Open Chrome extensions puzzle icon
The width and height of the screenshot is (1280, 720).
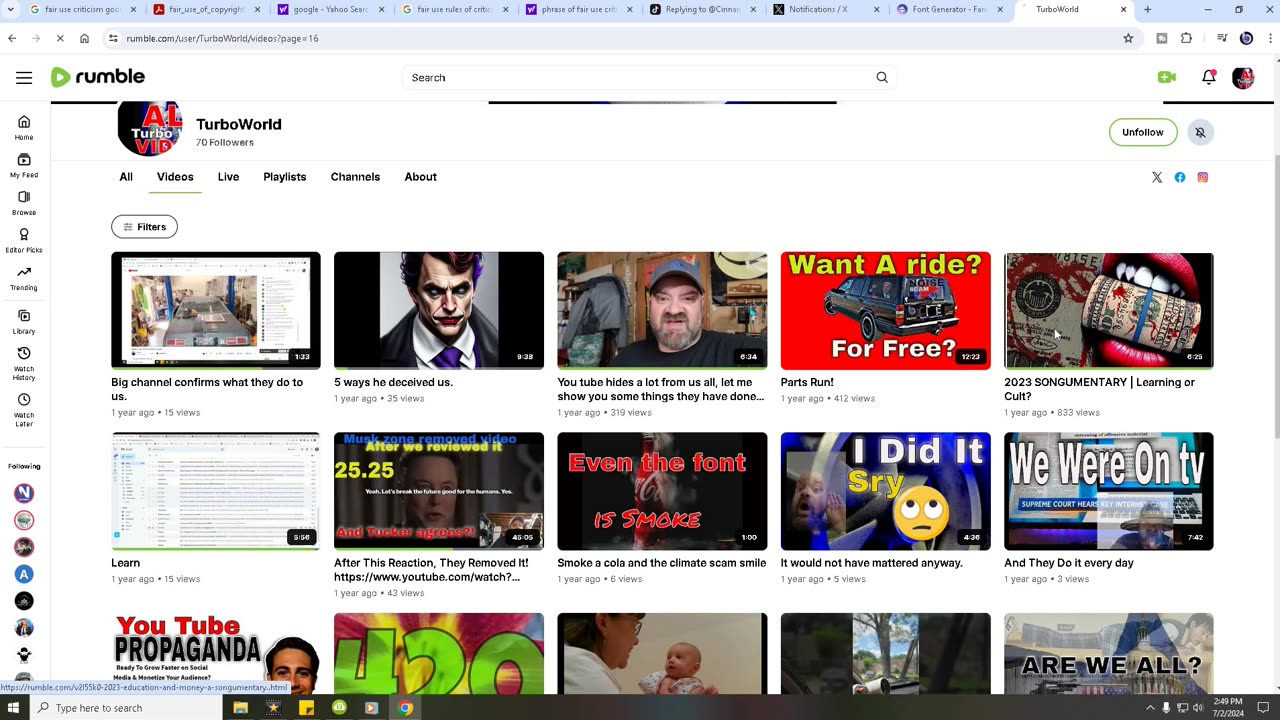point(1186,38)
